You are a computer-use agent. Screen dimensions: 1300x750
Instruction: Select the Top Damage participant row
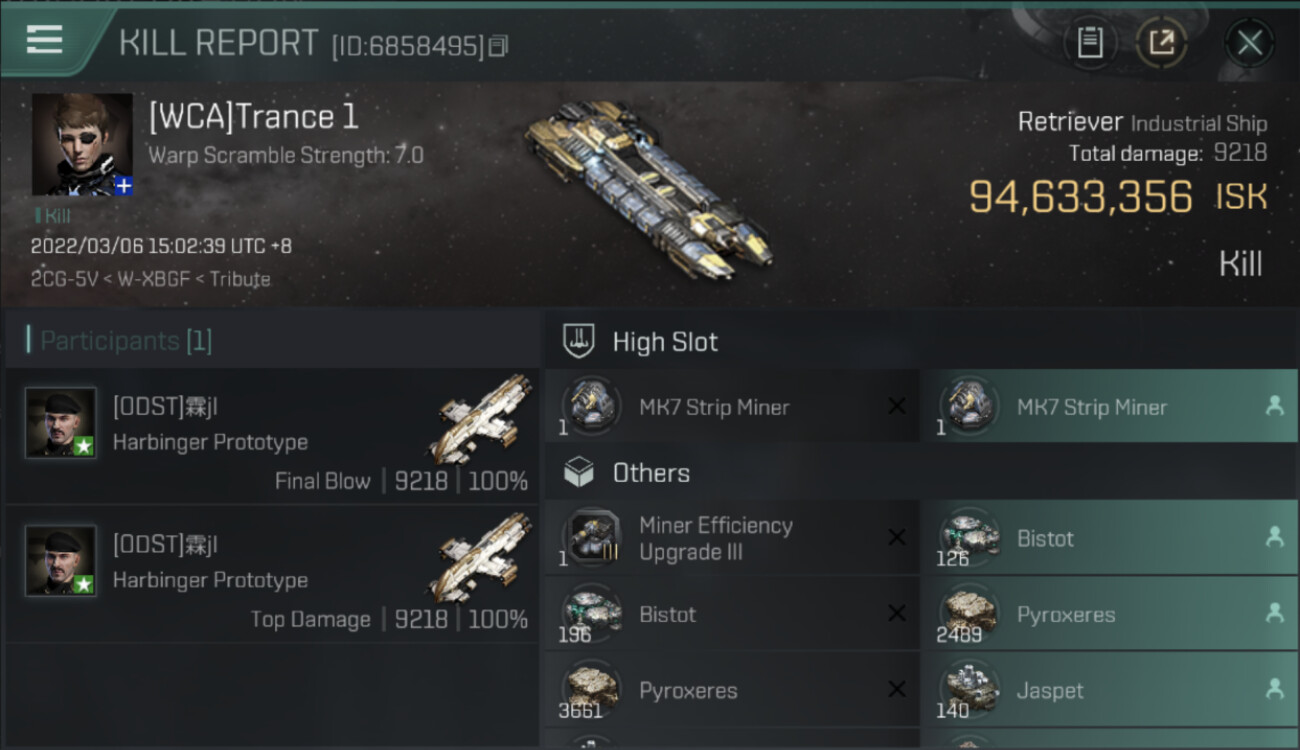coord(272,574)
